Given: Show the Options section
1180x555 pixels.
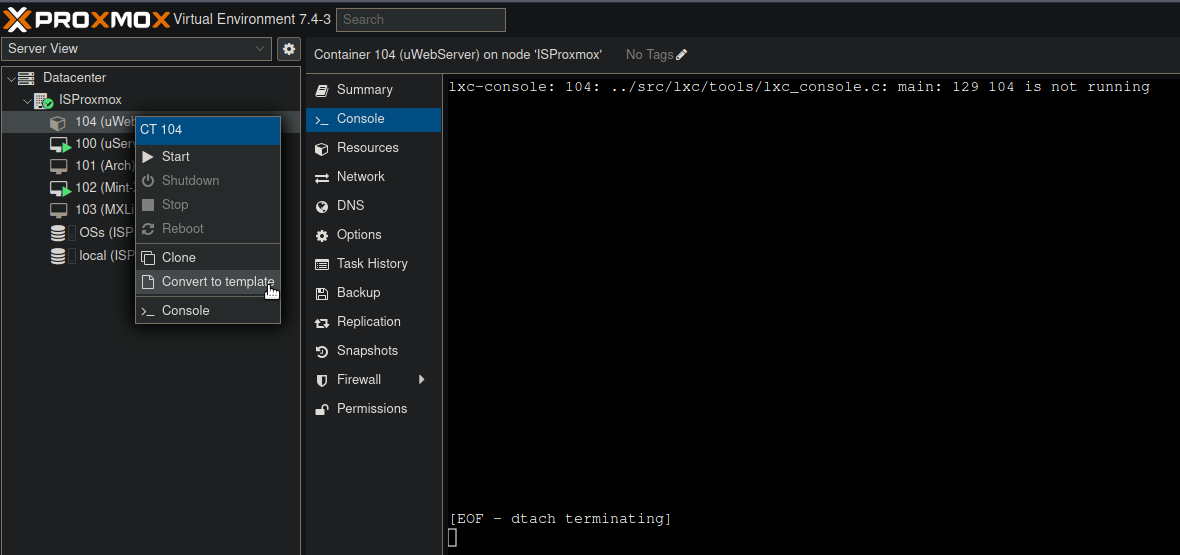Looking at the screenshot, I should pyautogui.click(x=373, y=235).
